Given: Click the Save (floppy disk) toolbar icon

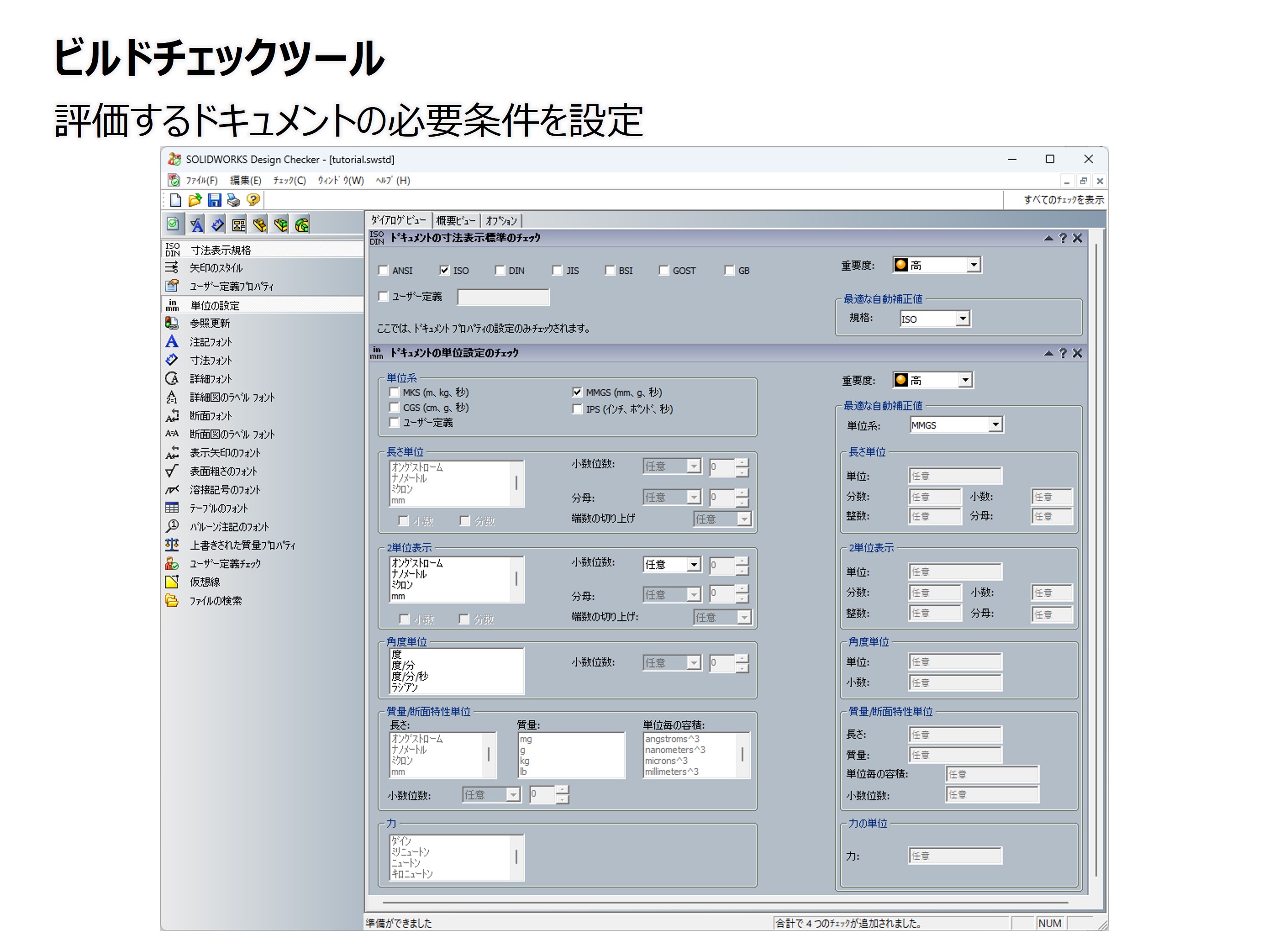Looking at the screenshot, I should click(x=215, y=200).
